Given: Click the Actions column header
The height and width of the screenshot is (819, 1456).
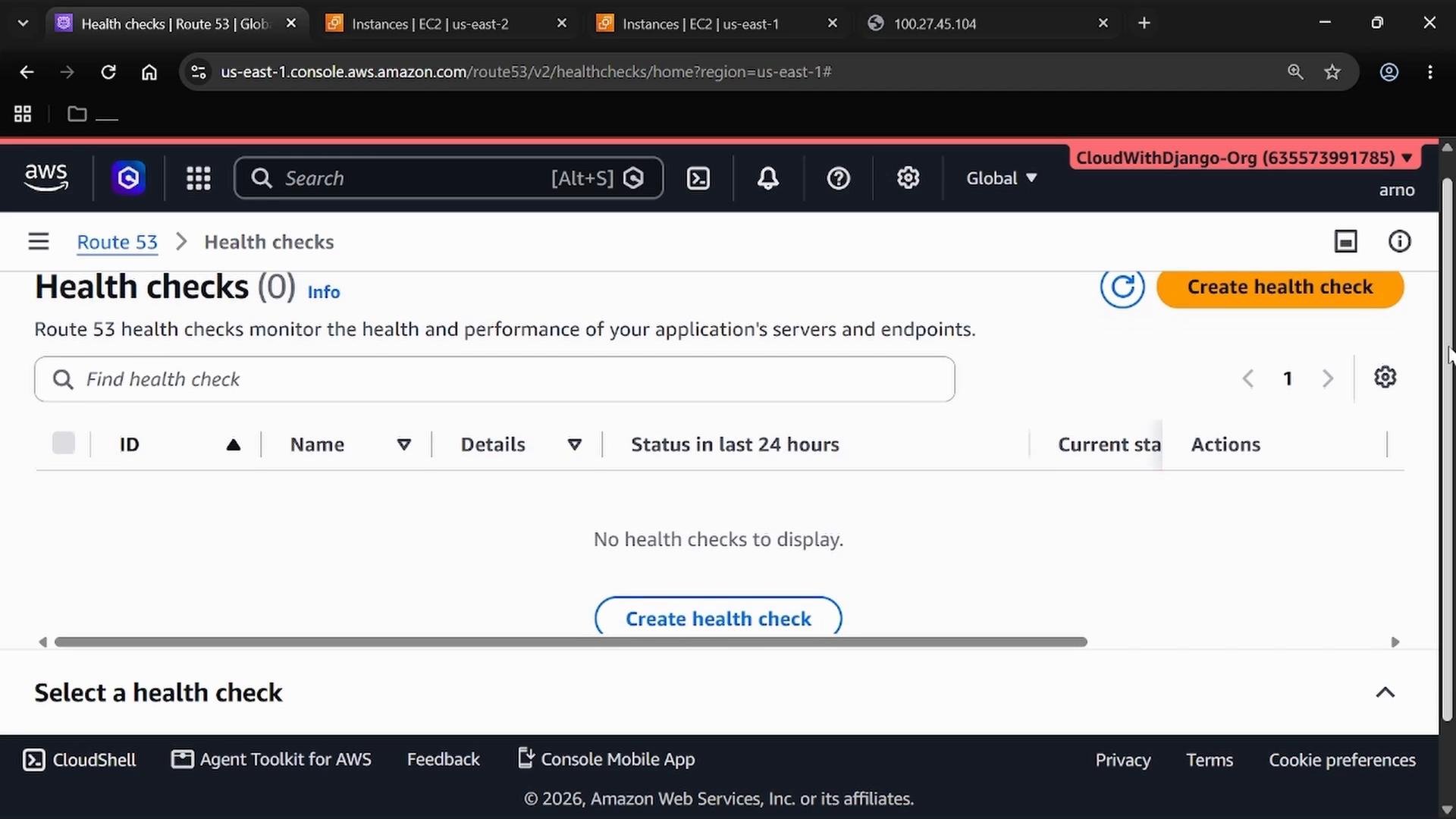Looking at the screenshot, I should pos(1225,444).
